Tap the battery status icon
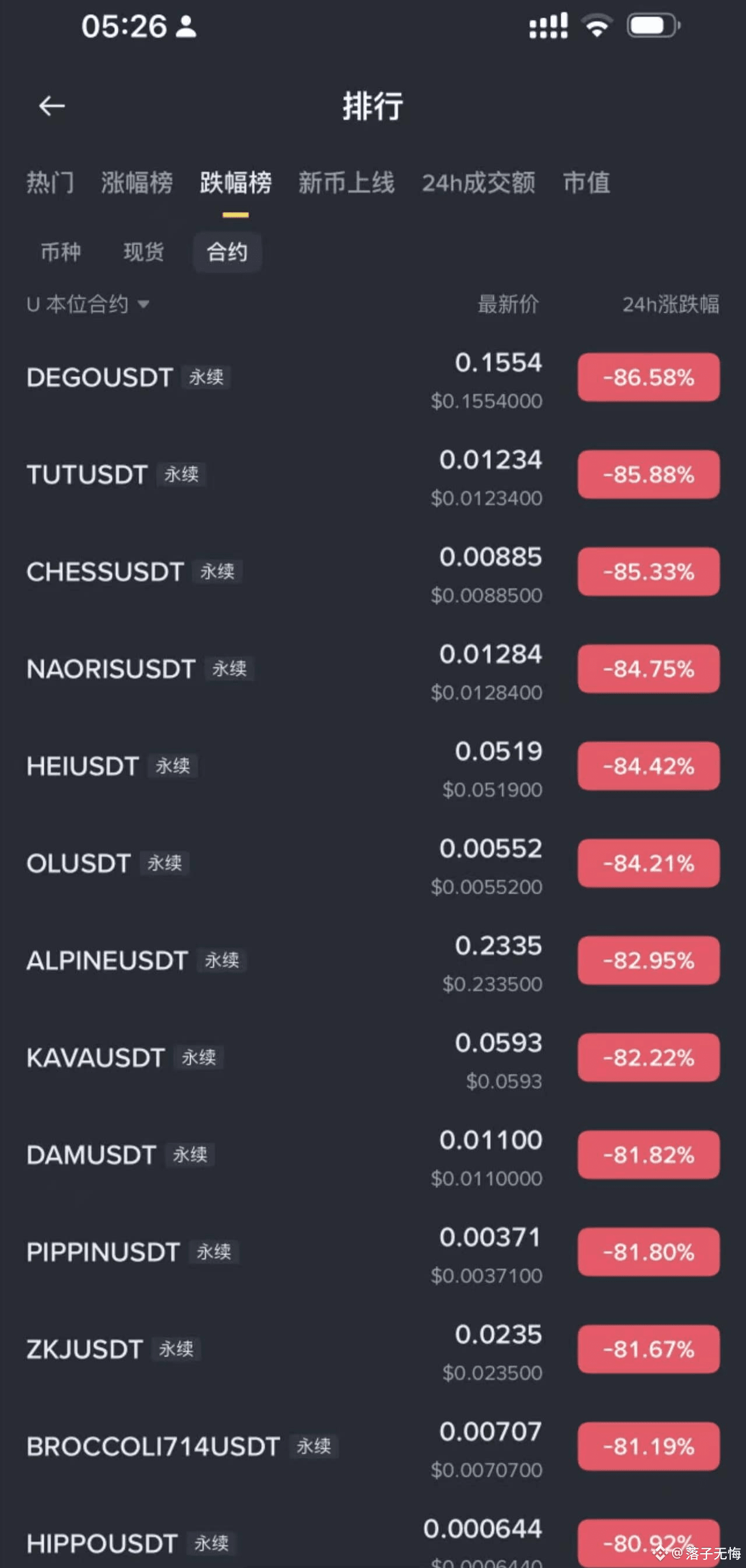746x1568 pixels. [x=652, y=26]
